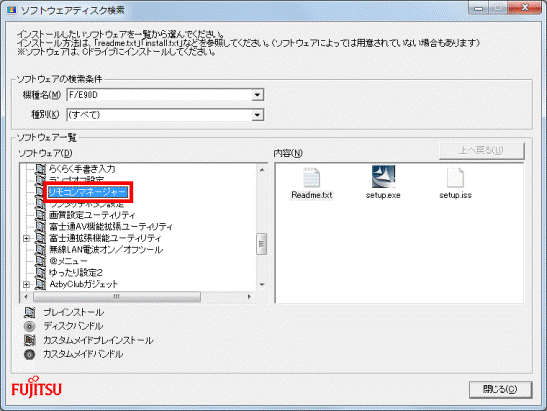
Task: Click setup.exe file name label
Action: pos(383,195)
